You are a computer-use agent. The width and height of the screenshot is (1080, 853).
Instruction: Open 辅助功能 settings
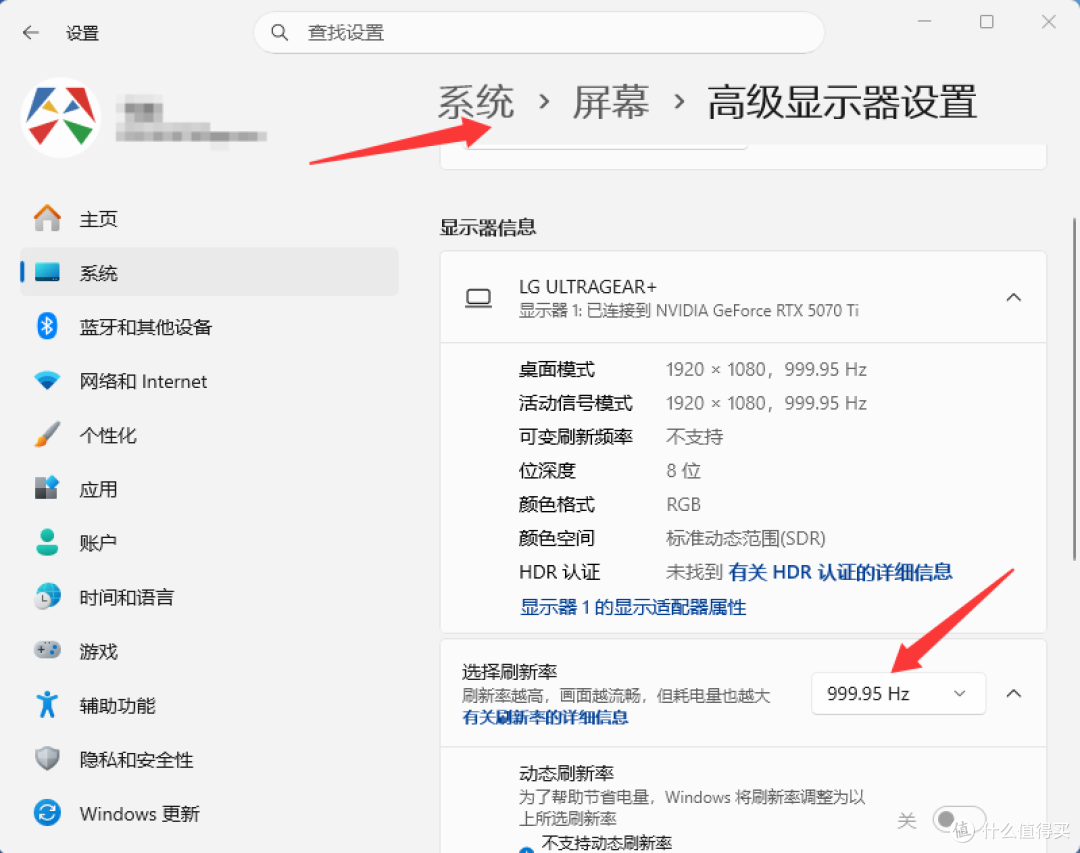(209, 704)
